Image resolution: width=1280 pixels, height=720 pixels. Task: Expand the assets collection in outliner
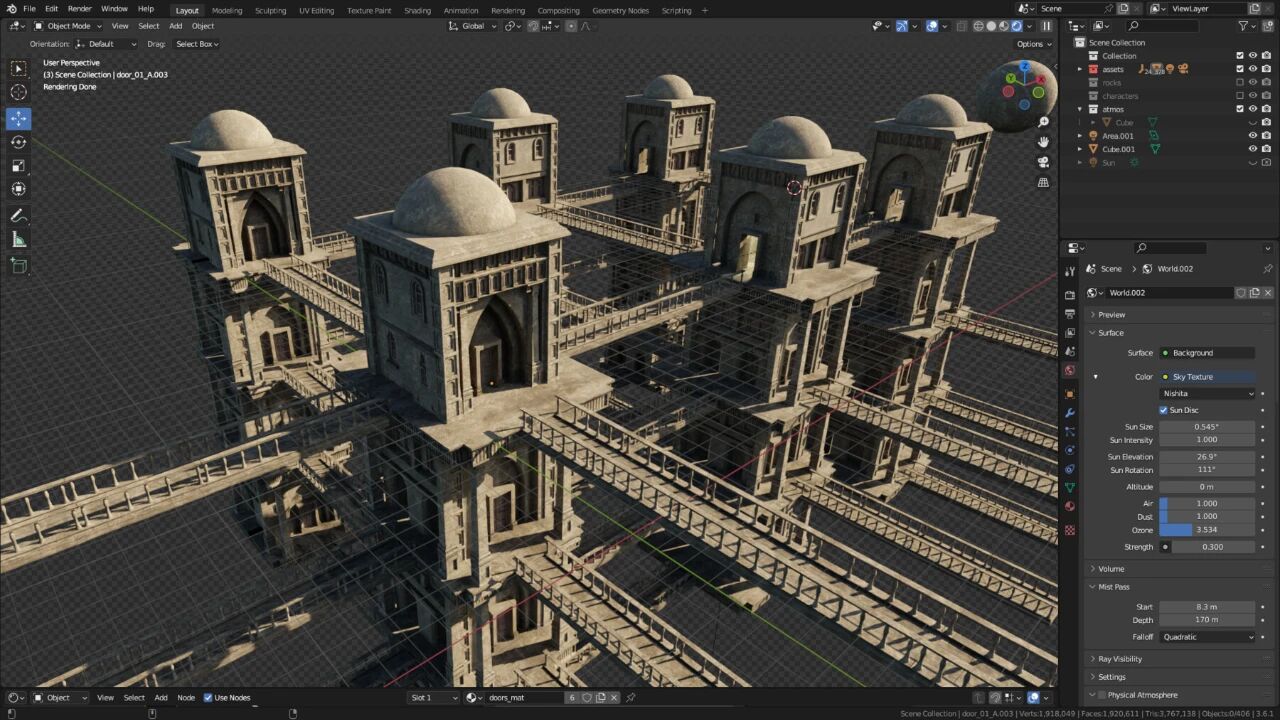tap(1080, 69)
